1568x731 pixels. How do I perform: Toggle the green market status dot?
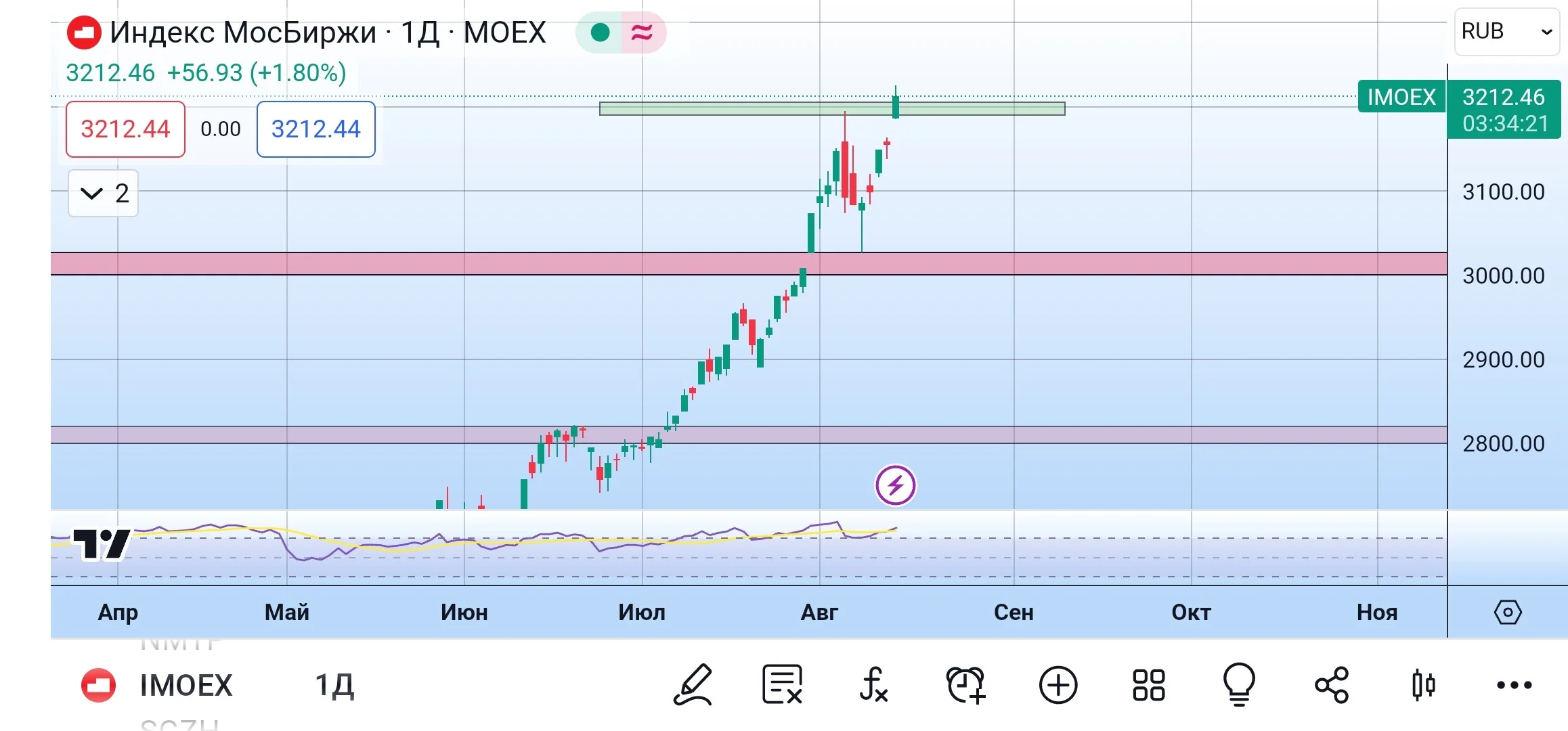pyautogui.click(x=600, y=32)
